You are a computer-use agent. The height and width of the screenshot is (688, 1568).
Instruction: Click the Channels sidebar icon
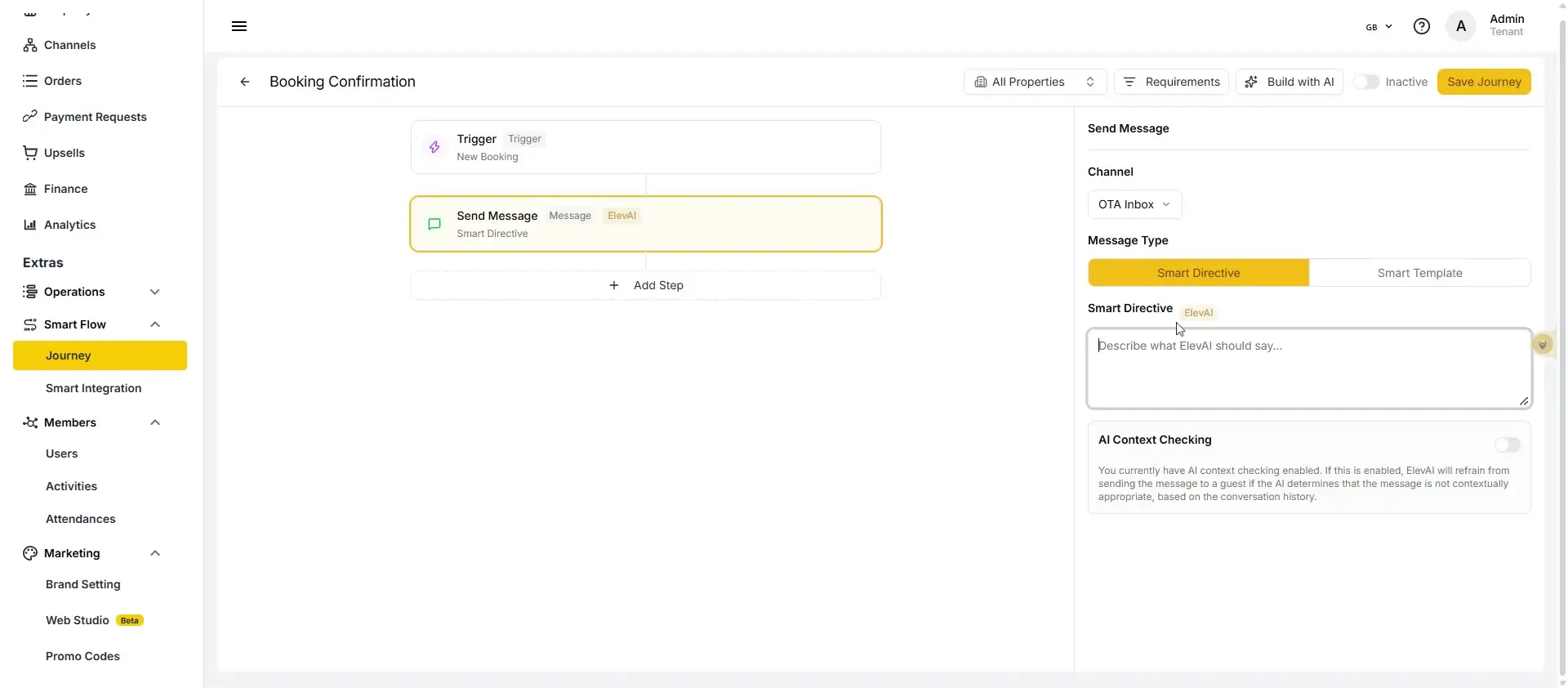pos(30,45)
